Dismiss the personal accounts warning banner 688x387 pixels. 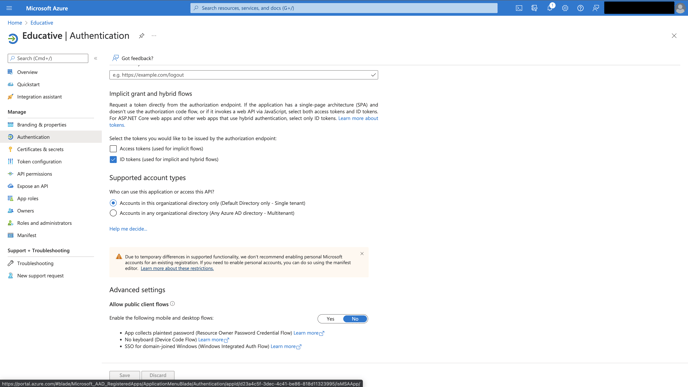(362, 254)
